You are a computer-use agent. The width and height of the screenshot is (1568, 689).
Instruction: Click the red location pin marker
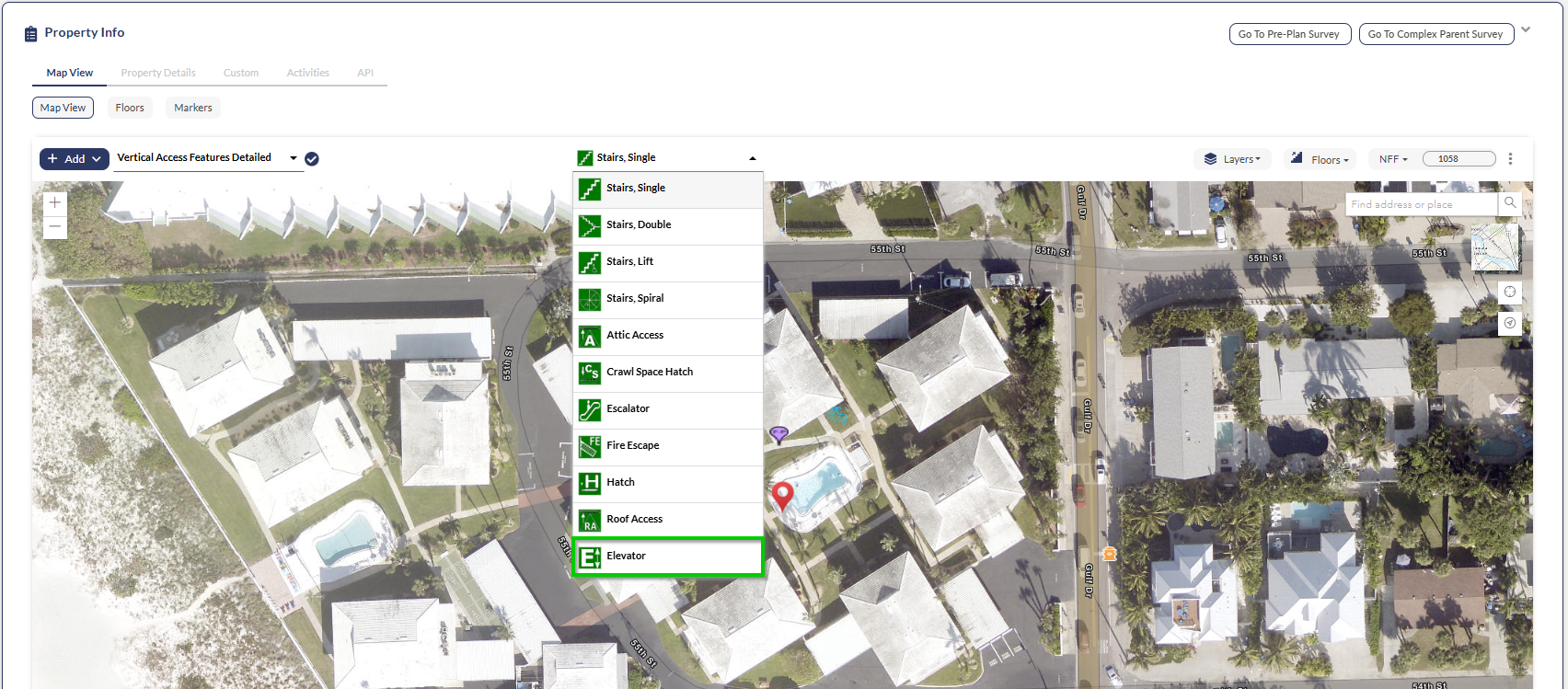tap(782, 495)
